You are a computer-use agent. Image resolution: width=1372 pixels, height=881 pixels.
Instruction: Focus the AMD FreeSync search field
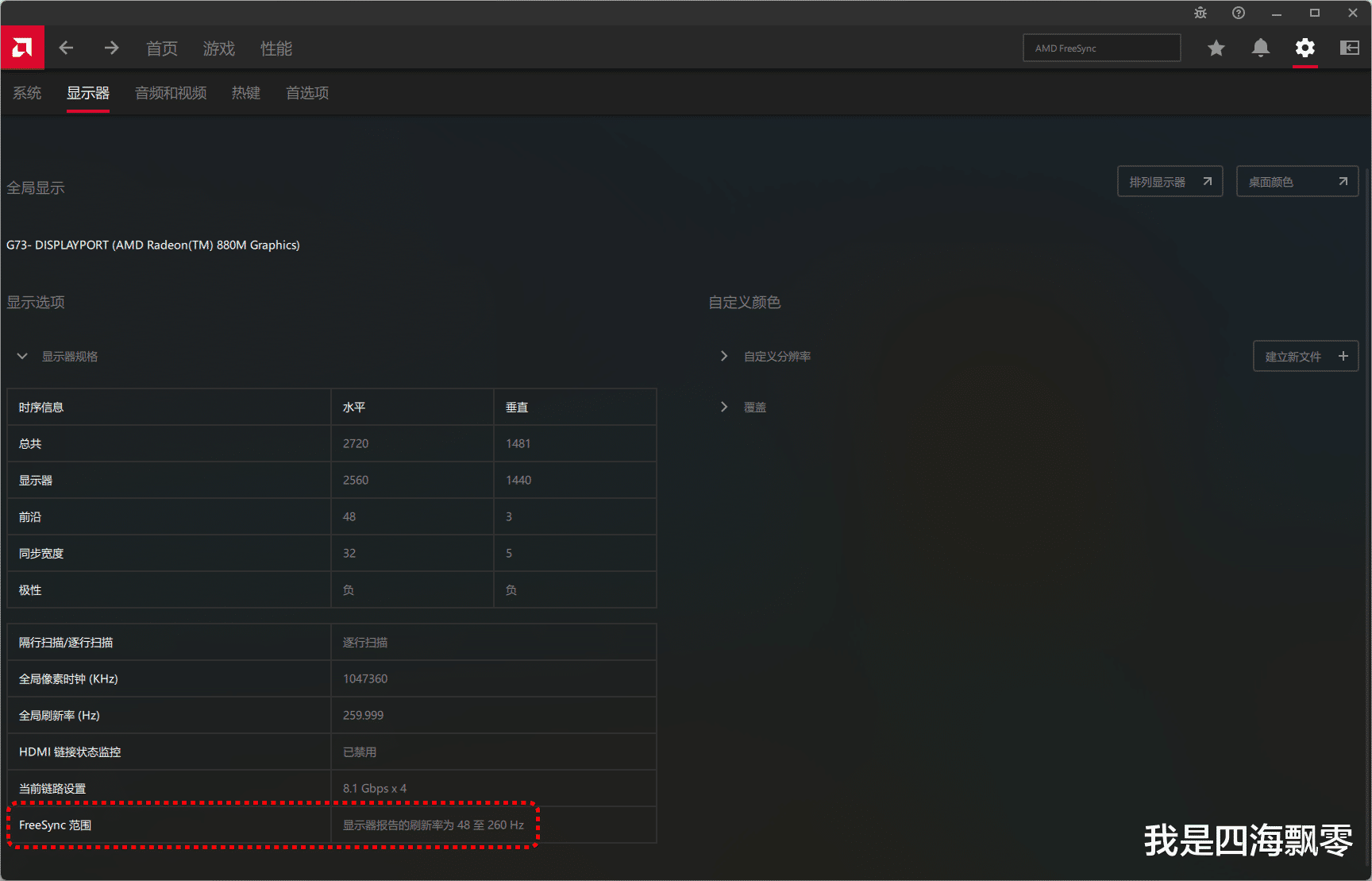[x=1101, y=48]
